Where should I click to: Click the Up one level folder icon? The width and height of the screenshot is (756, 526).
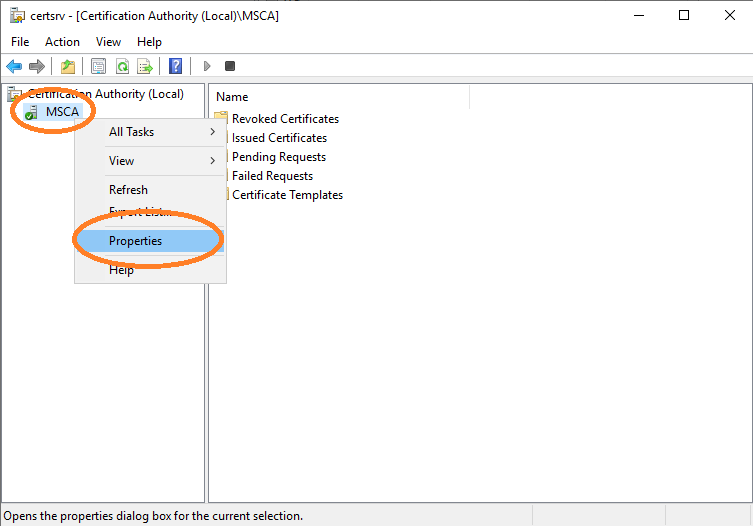[x=67, y=66]
